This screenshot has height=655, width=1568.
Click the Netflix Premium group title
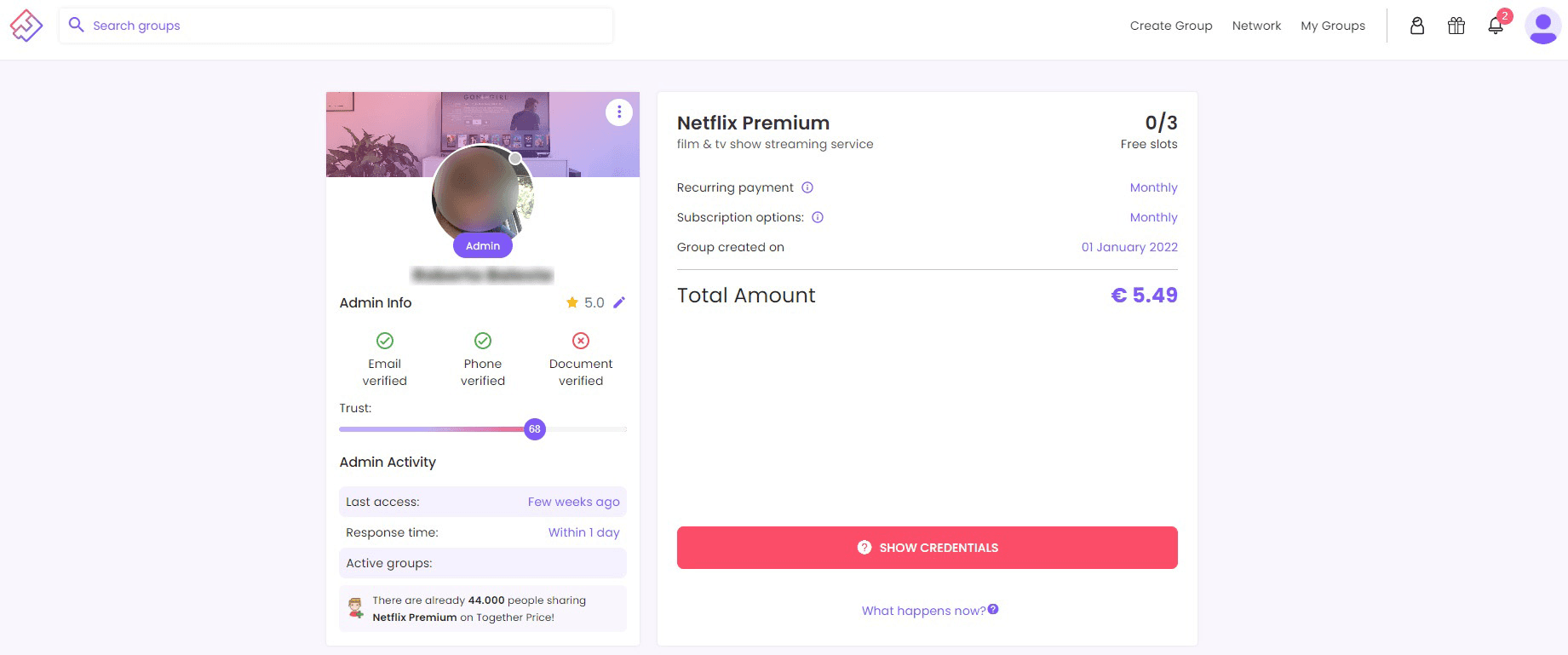click(753, 123)
